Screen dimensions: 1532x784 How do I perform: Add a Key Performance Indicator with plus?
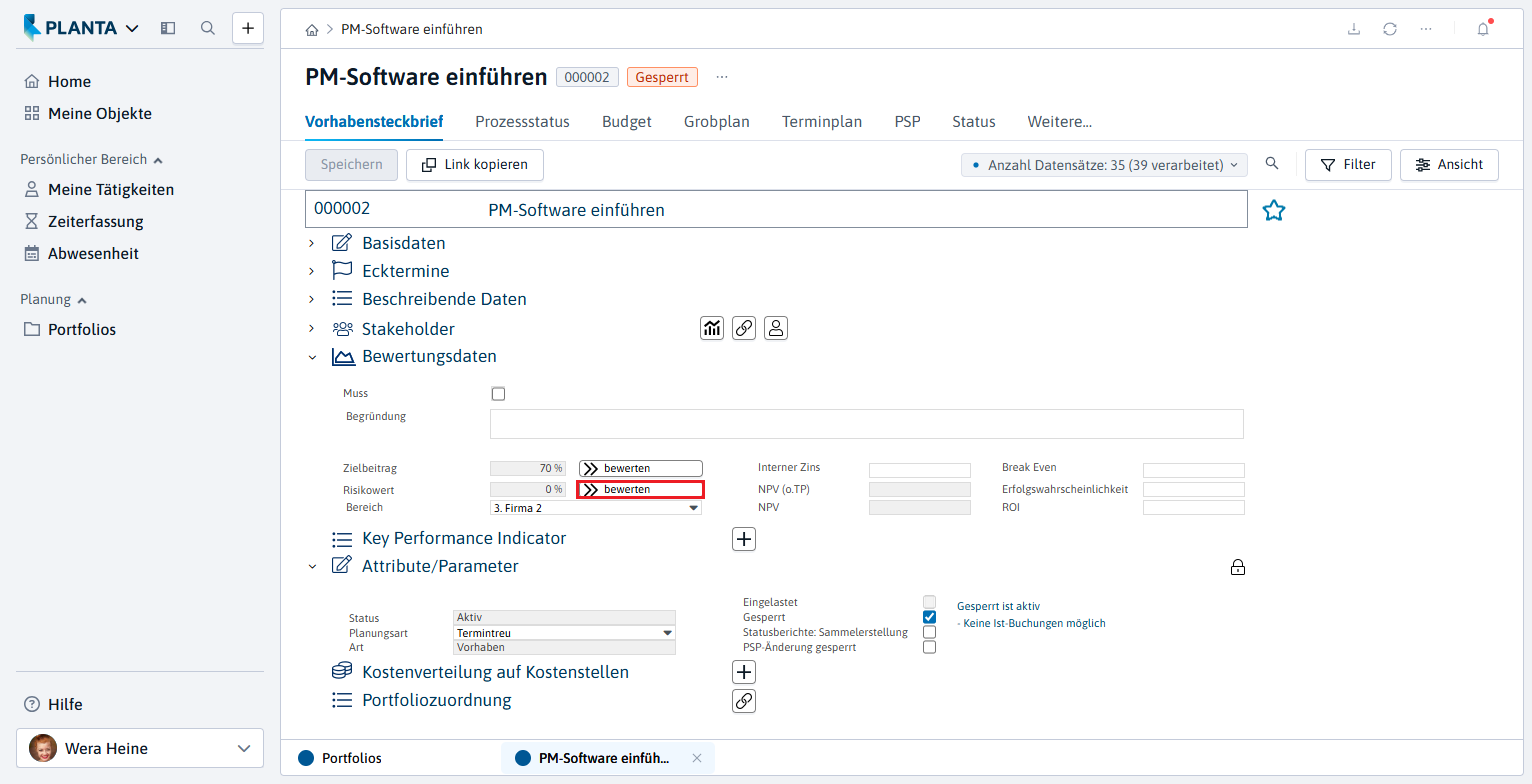(744, 539)
